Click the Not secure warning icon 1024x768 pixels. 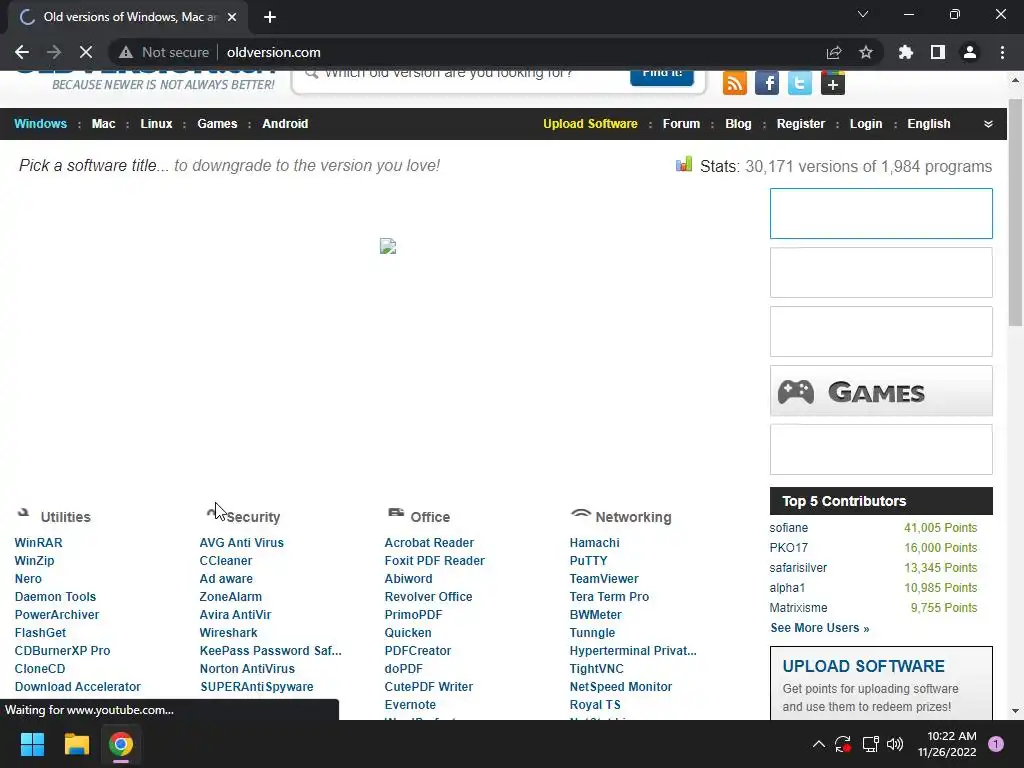click(126, 52)
